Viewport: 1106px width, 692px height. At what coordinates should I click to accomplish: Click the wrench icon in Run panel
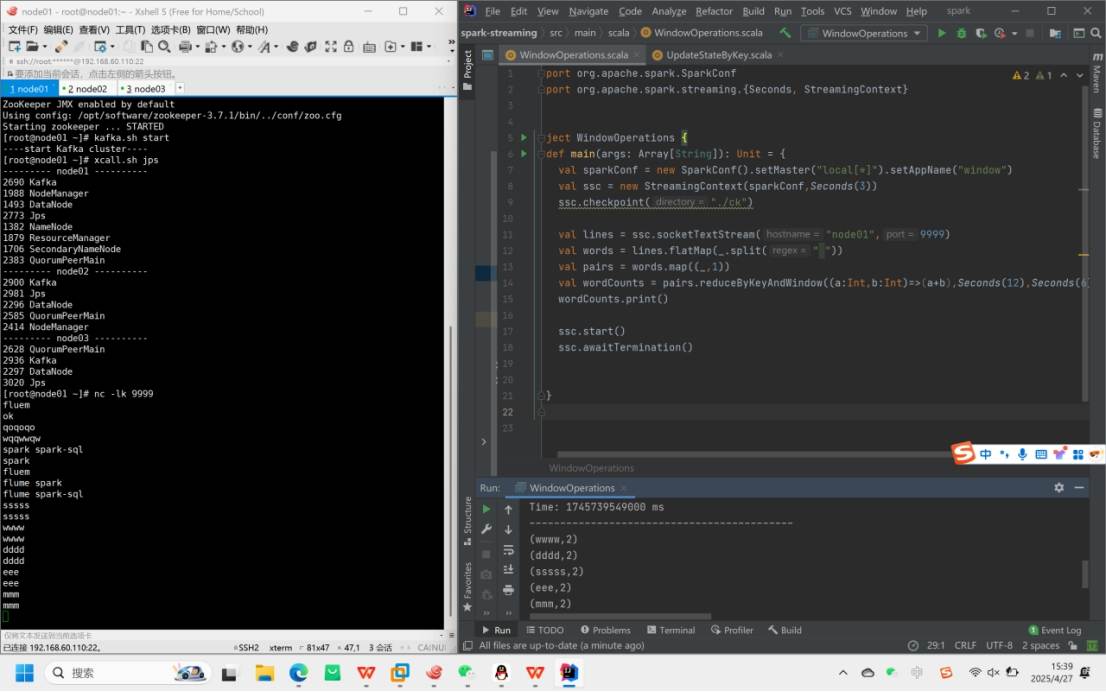pos(486,529)
